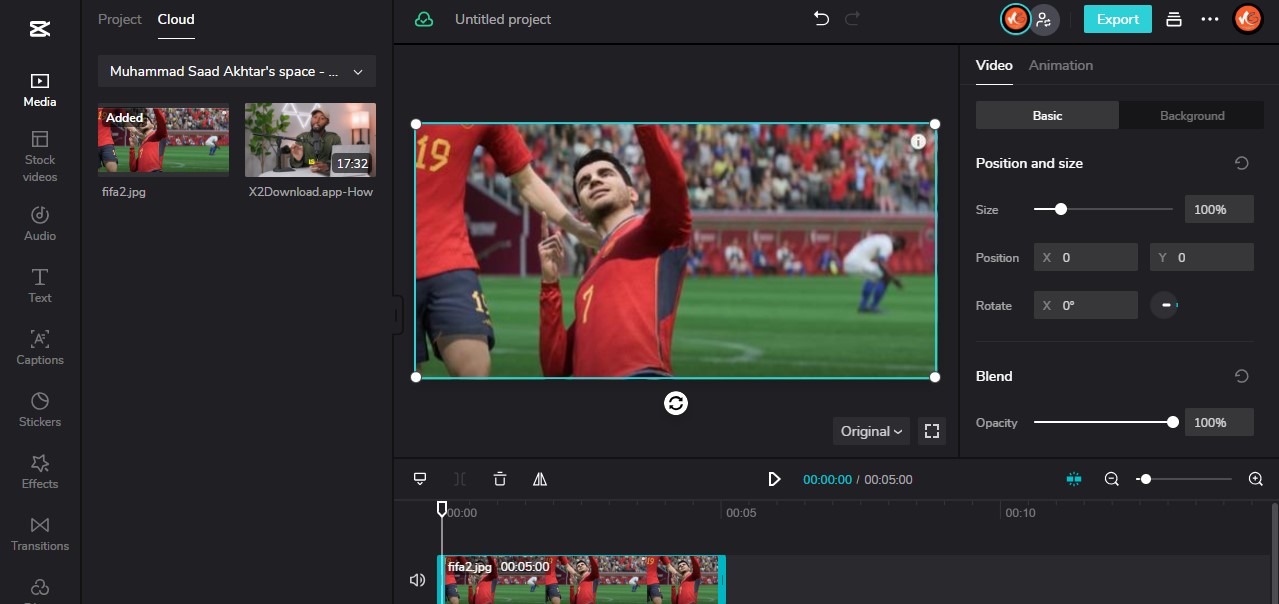Open the Text tool panel
The height and width of the screenshot is (604, 1279).
click(40, 286)
